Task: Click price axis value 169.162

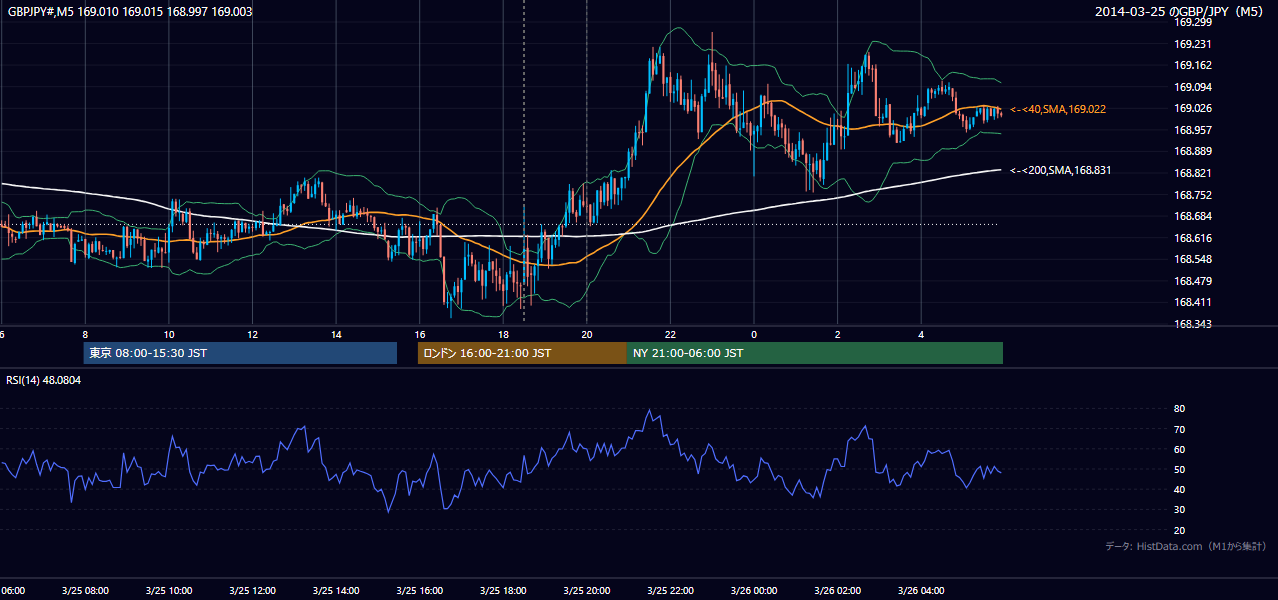Action: tap(1193, 65)
